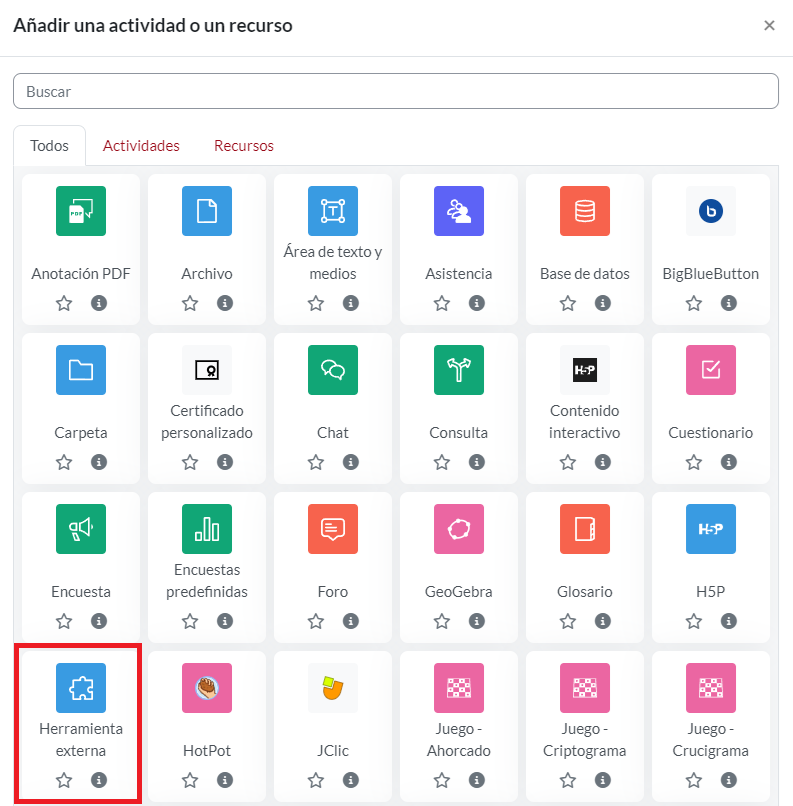Select the Anotación PDF activity icon
This screenshot has width=793, height=806.
tap(81, 211)
